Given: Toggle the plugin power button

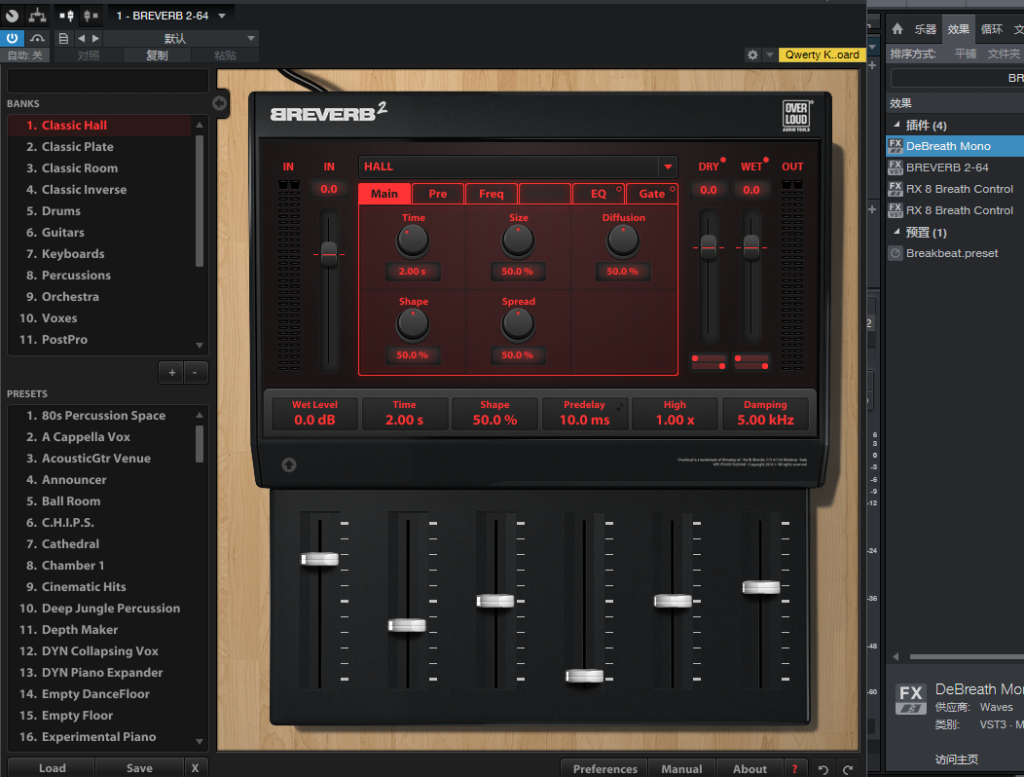Looking at the screenshot, I should [x=12, y=38].
